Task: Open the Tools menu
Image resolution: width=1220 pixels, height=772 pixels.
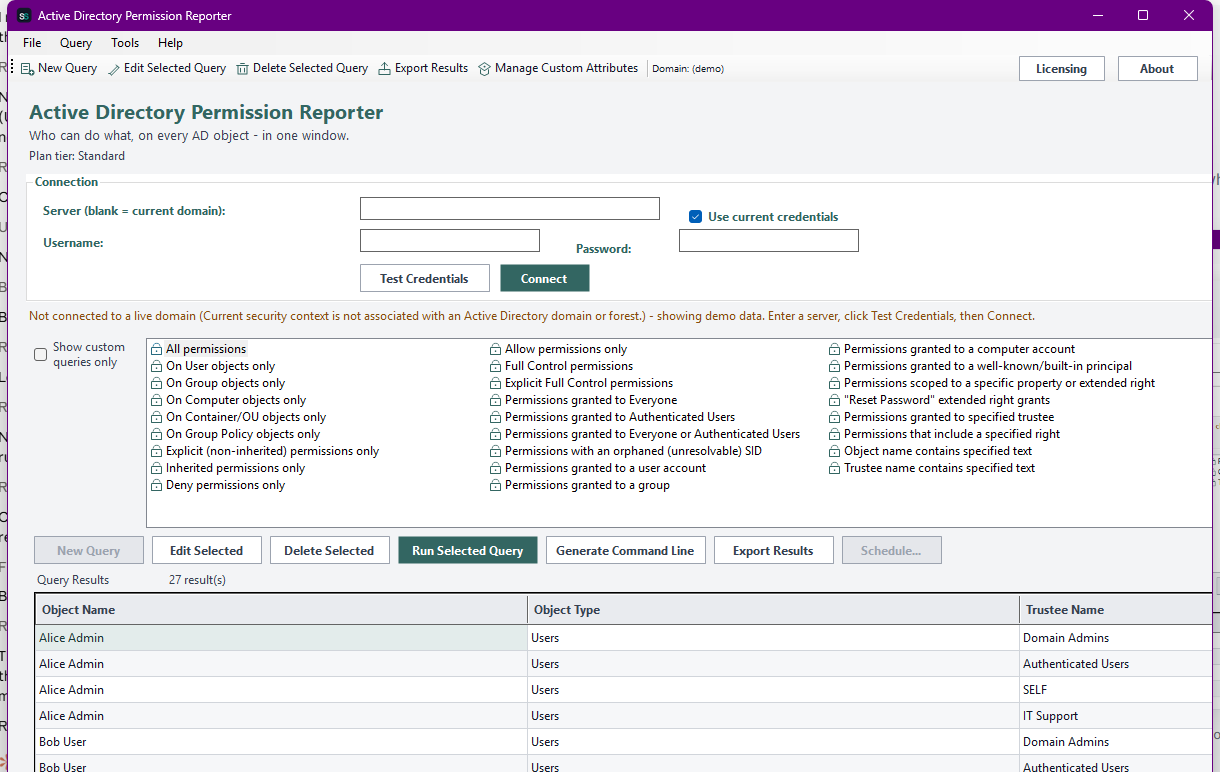Action: 125,43
